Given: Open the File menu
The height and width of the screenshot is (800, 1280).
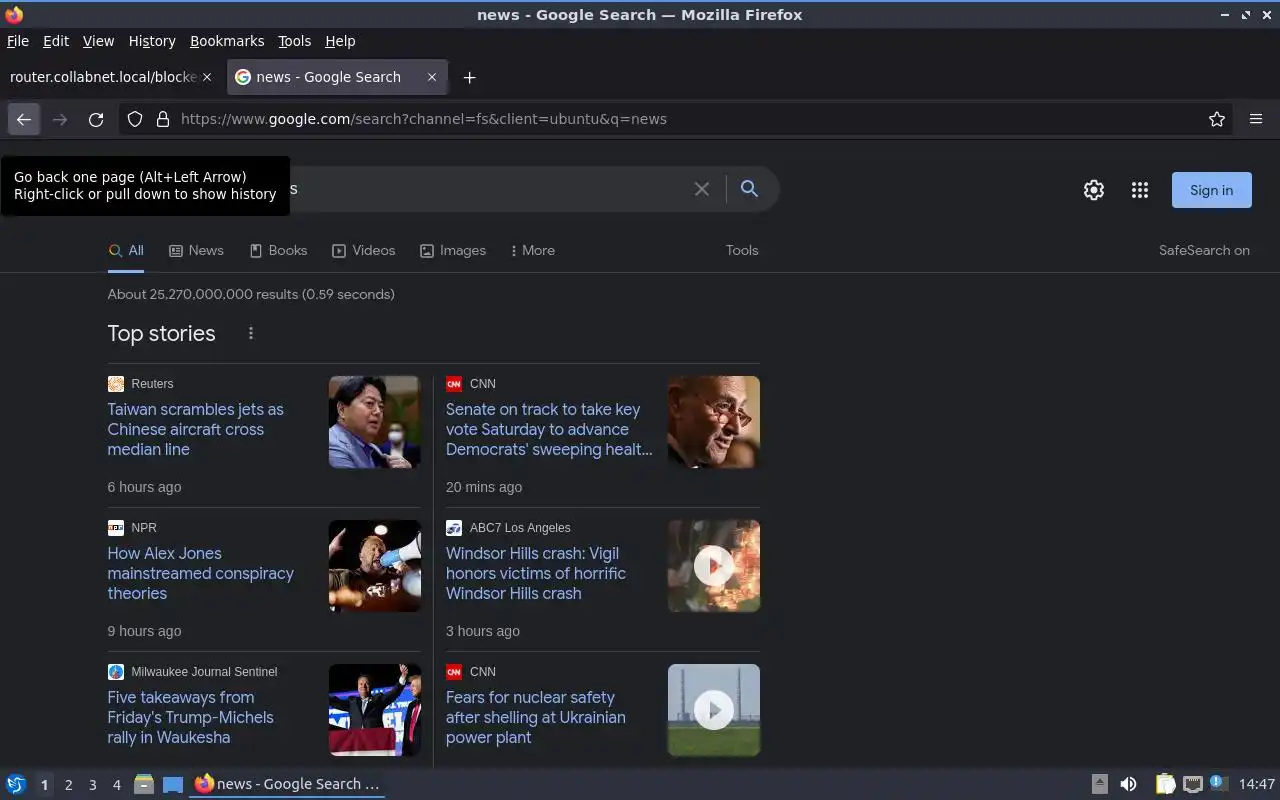Looking at the screenshot, I should 18,41.
